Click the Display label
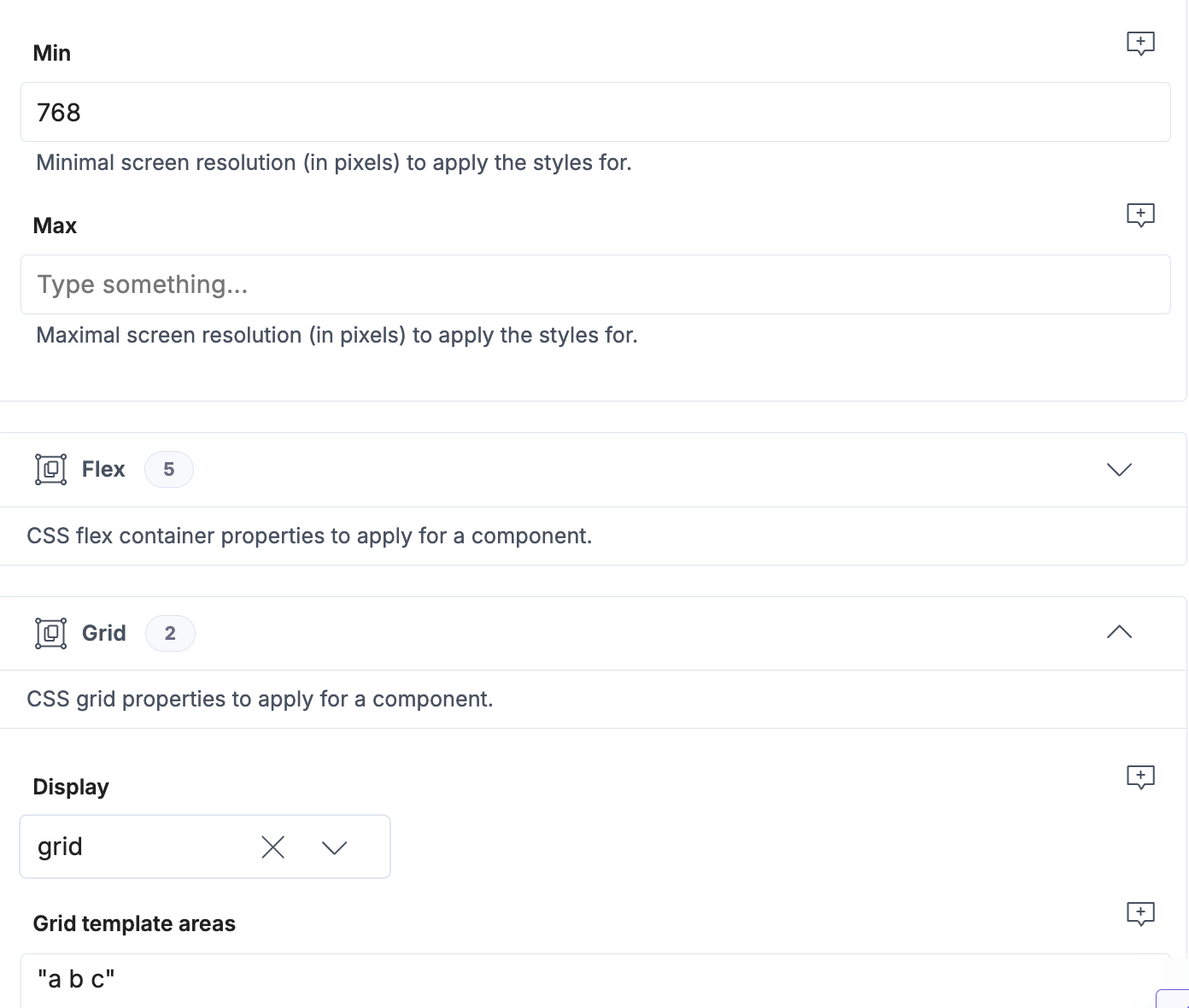Screen dimensions: 1189x1008 click(71, 787)
